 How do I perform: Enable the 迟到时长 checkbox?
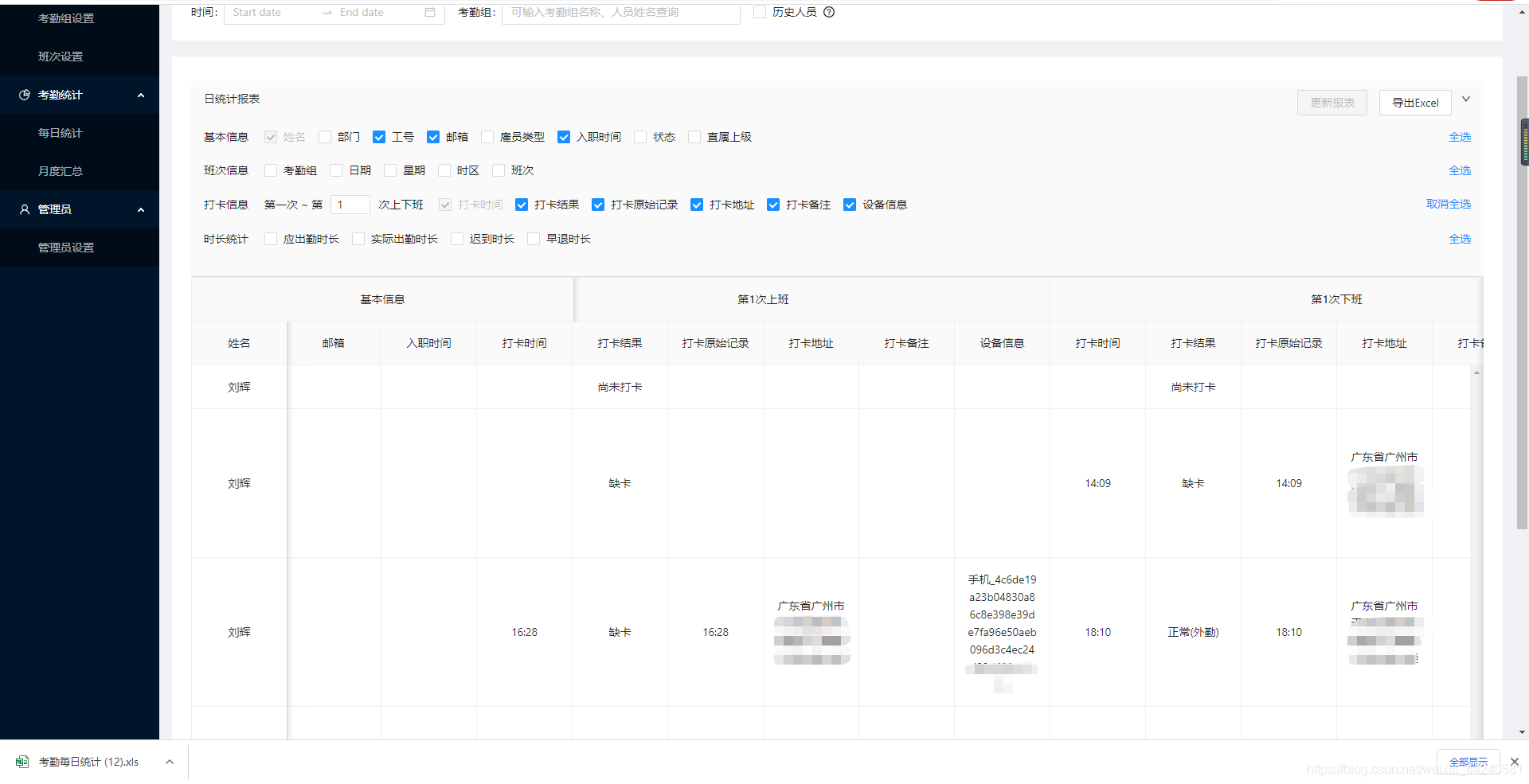pyautogui.click(x=457, y=239)
